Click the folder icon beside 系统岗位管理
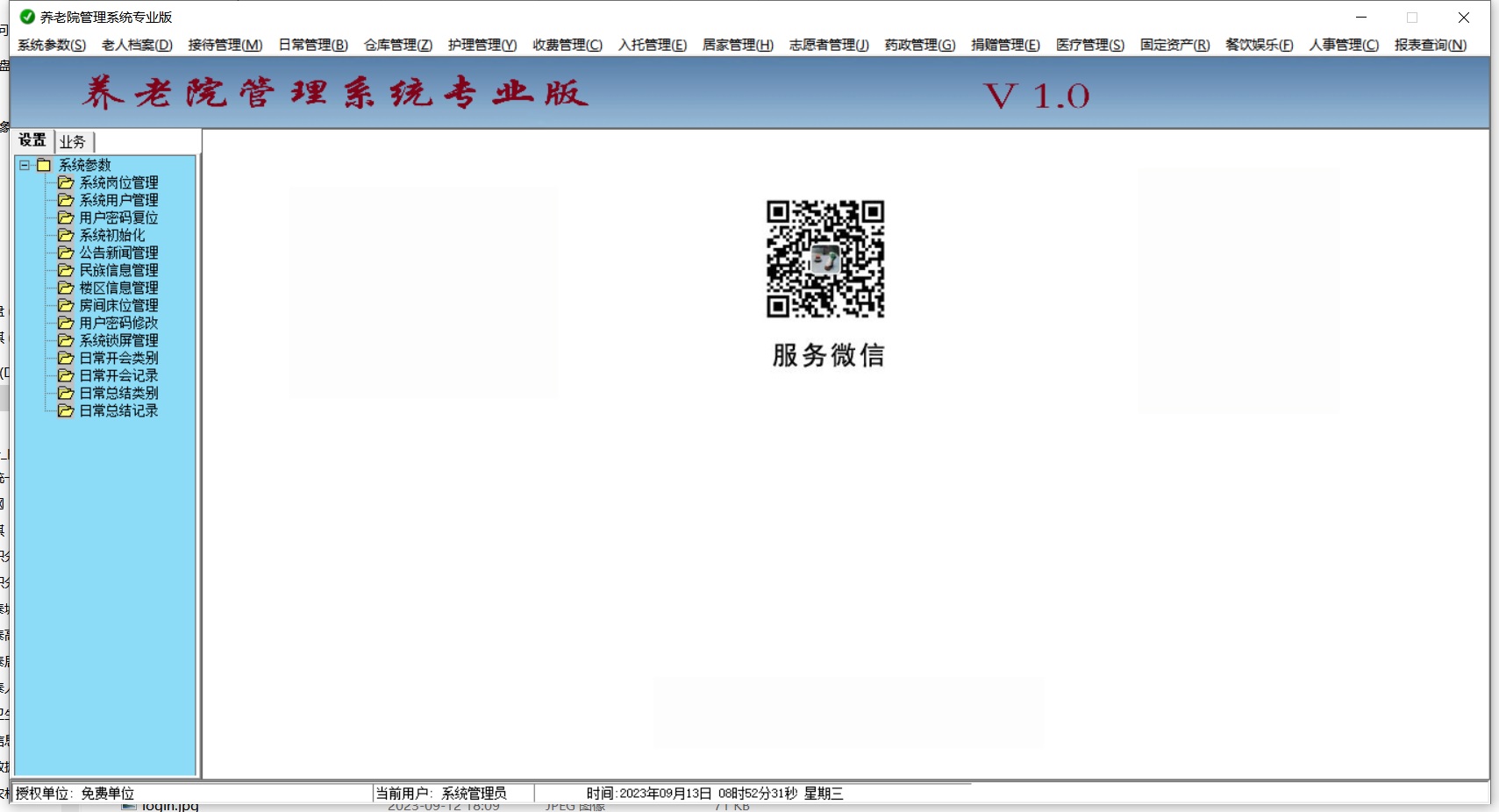Screen dimensions: 1499x812 tap(65, 182)
